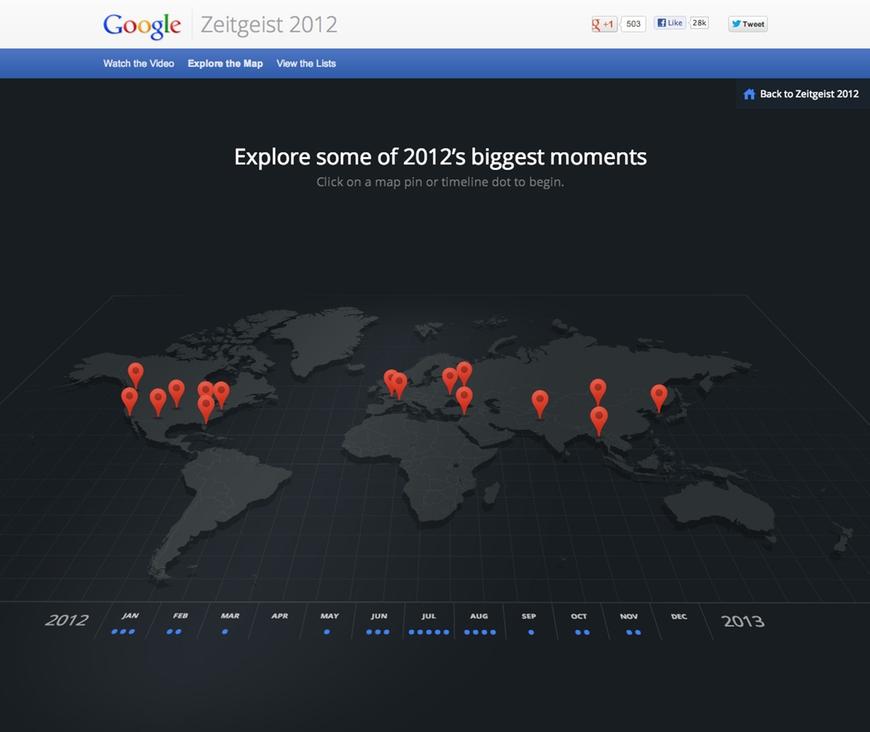This screenshot has width=870, height=732.
Task: Select the single dot under MAY
Action: click(327, 632)
